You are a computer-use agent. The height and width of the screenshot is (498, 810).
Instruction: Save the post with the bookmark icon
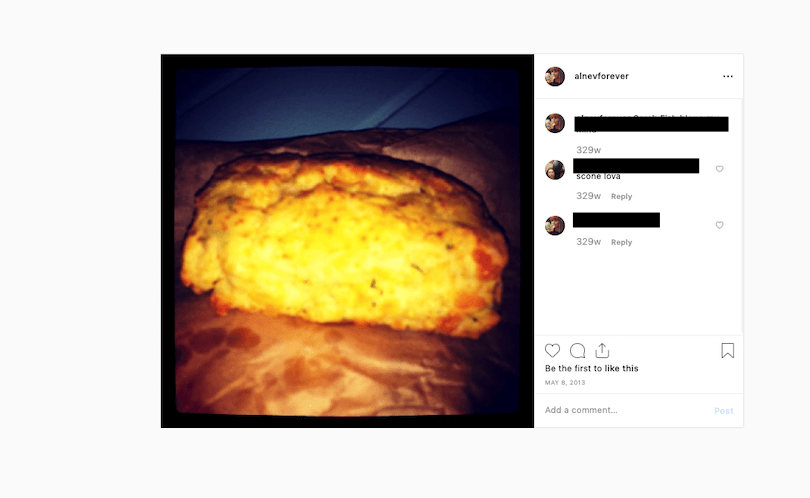[727, 351]
